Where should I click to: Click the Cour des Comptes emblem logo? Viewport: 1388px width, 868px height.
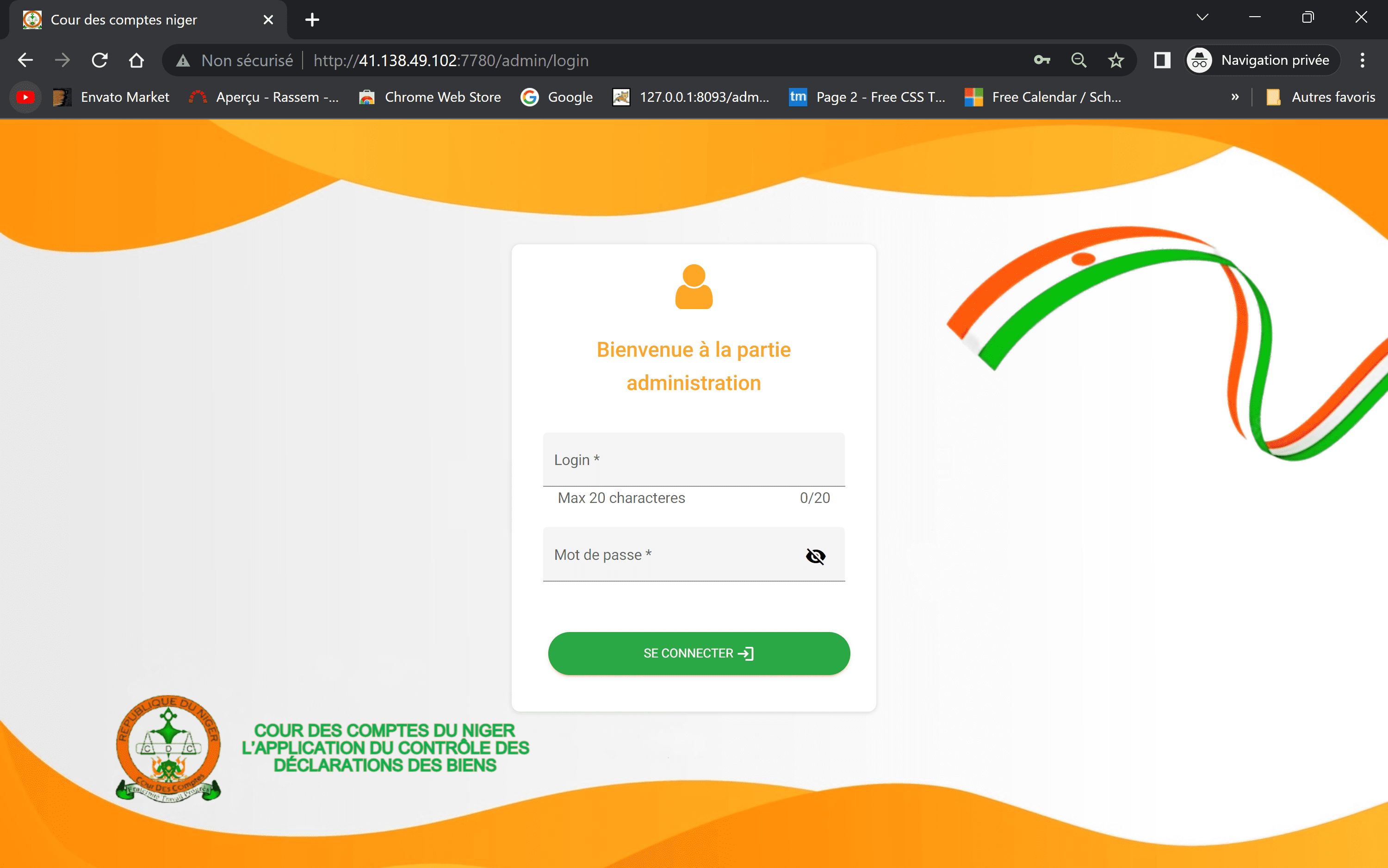click(x=168, y=748)
